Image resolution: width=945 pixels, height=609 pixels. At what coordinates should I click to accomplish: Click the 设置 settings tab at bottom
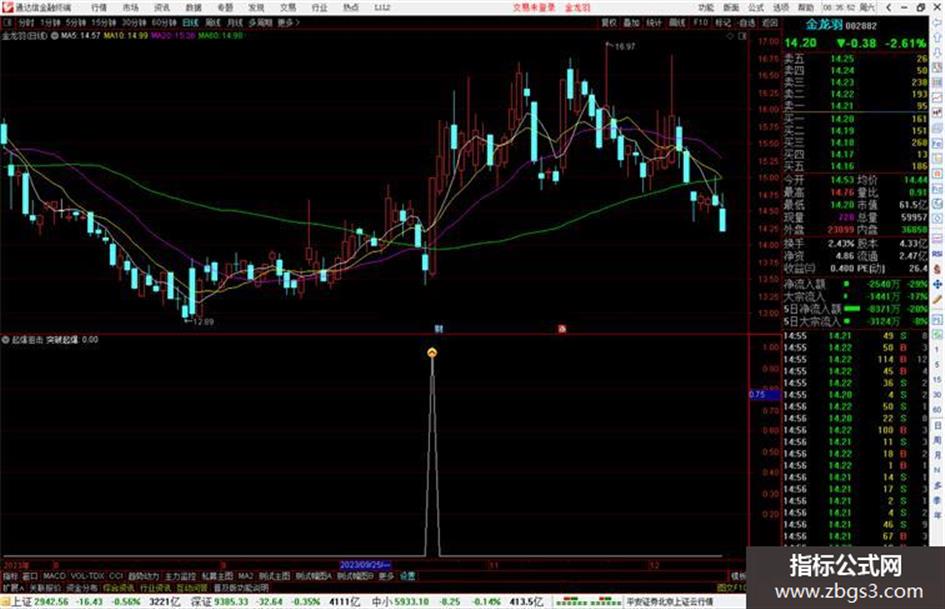pyautogui.click(x=407, y=576)
